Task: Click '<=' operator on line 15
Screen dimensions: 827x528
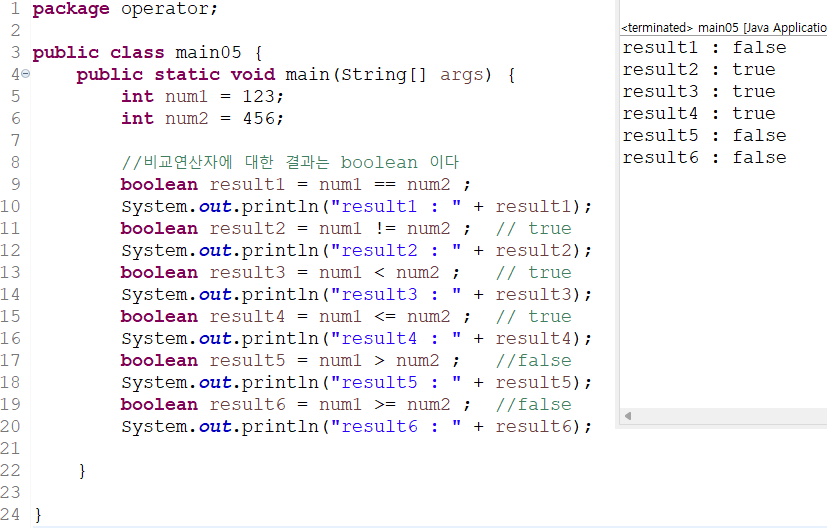Action: (385, 316)
